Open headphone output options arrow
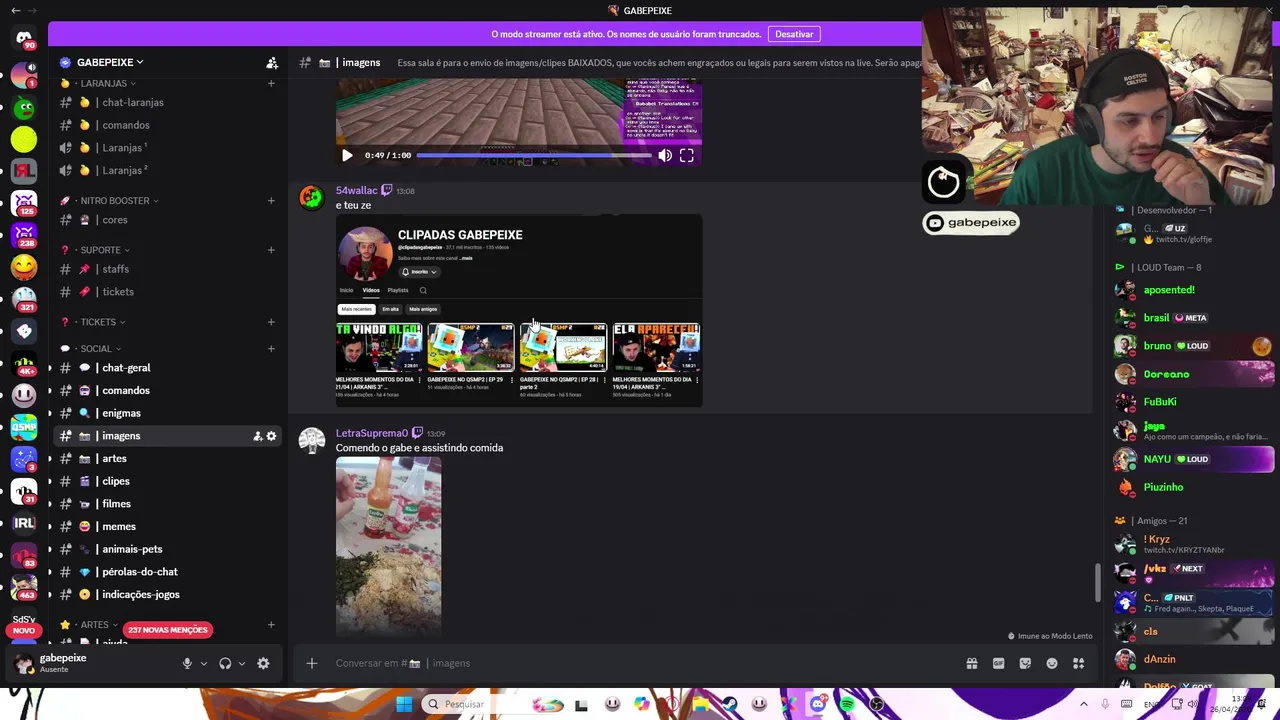This screenshot has width=1280, height=720. pyautogui.click(x=242, y=663)
